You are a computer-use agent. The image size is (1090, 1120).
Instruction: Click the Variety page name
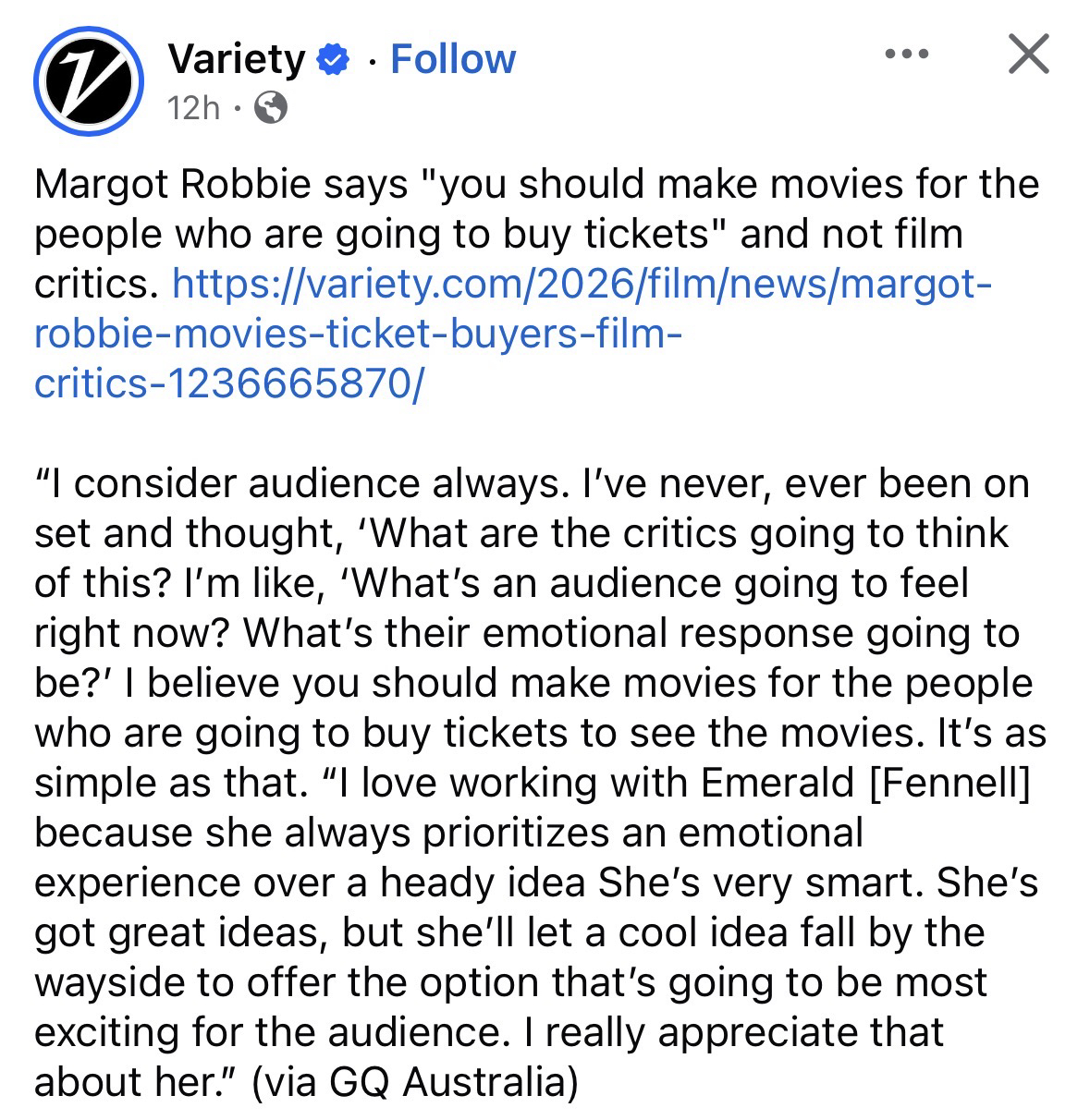pos(236,59)
